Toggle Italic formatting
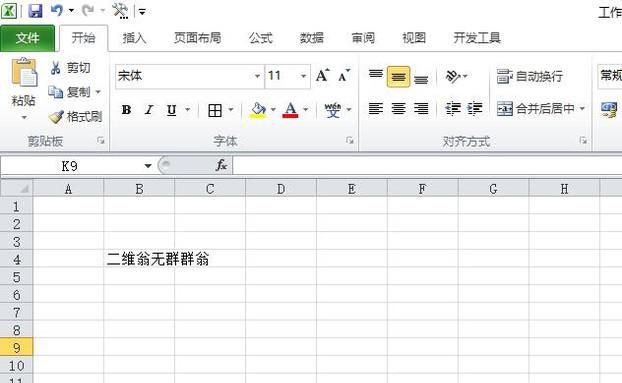Screen dimensions: 622x383 [149, 110]
